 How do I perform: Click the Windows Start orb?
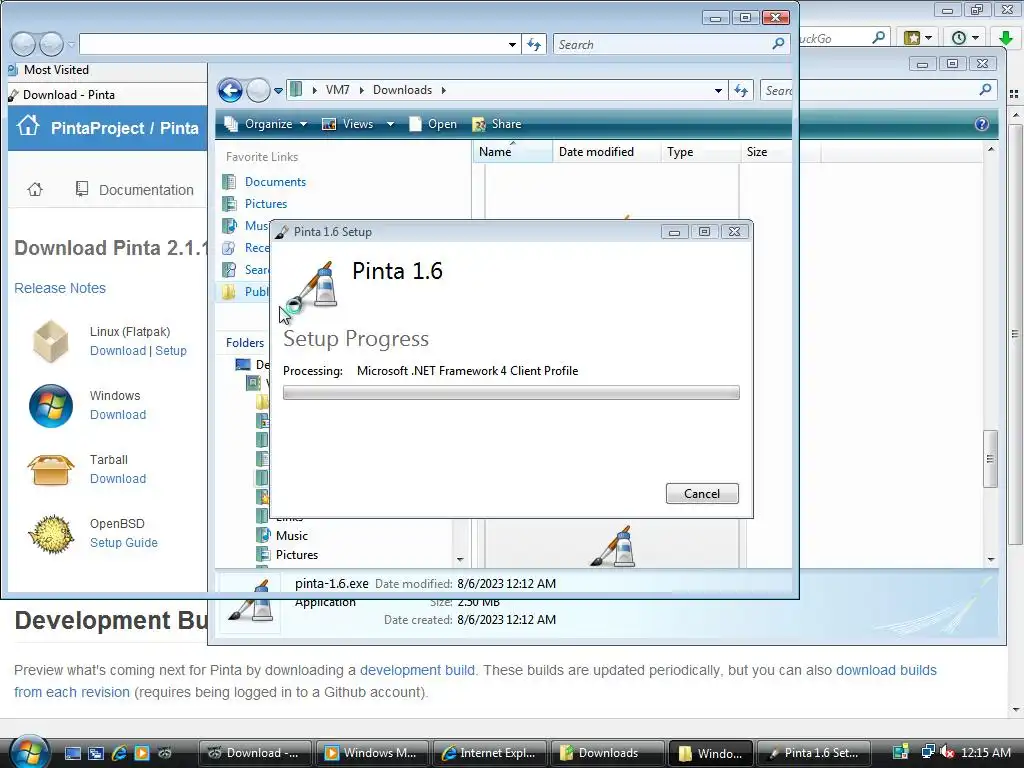coord(29,752)
